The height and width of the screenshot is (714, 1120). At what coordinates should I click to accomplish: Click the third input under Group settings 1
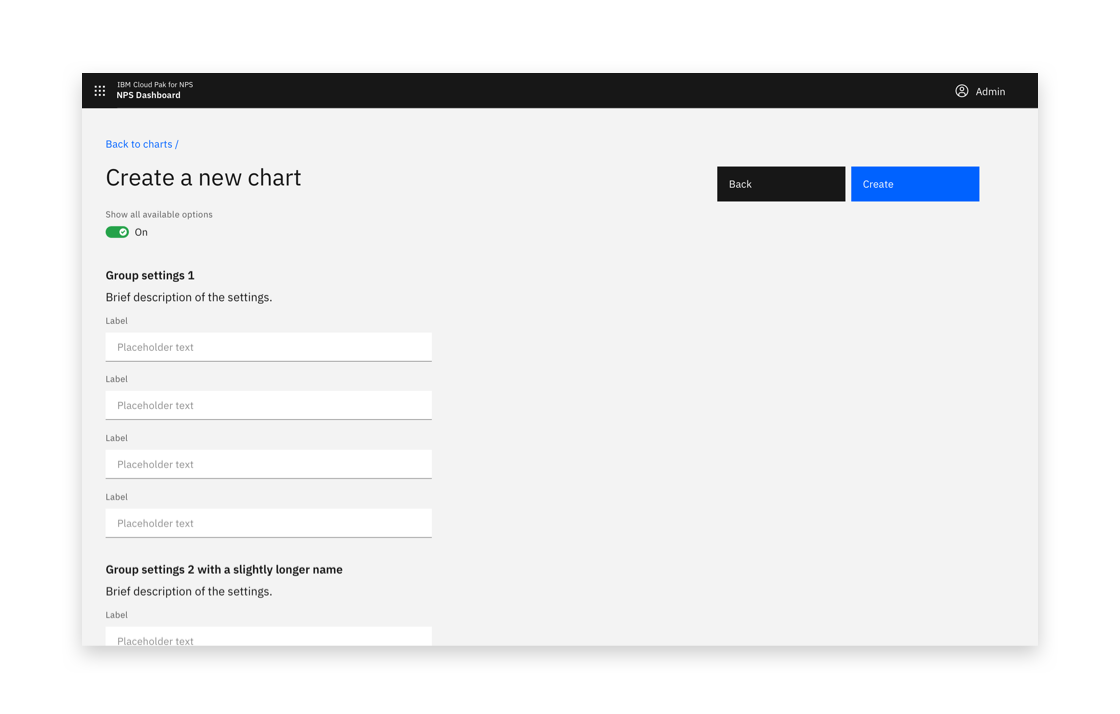[x=268, y=463]
